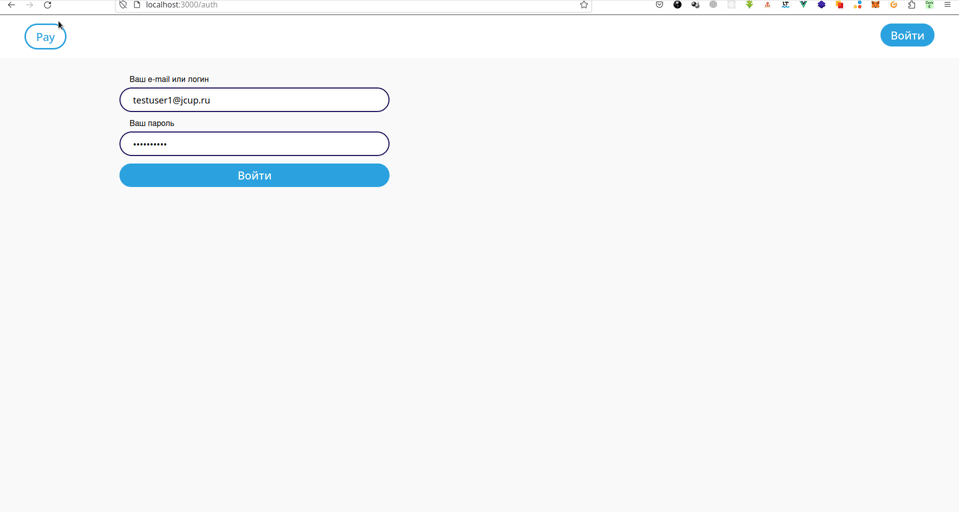Open the LanguageTool LT extension
Screen dimensions: 959x512
coord(785,5)
